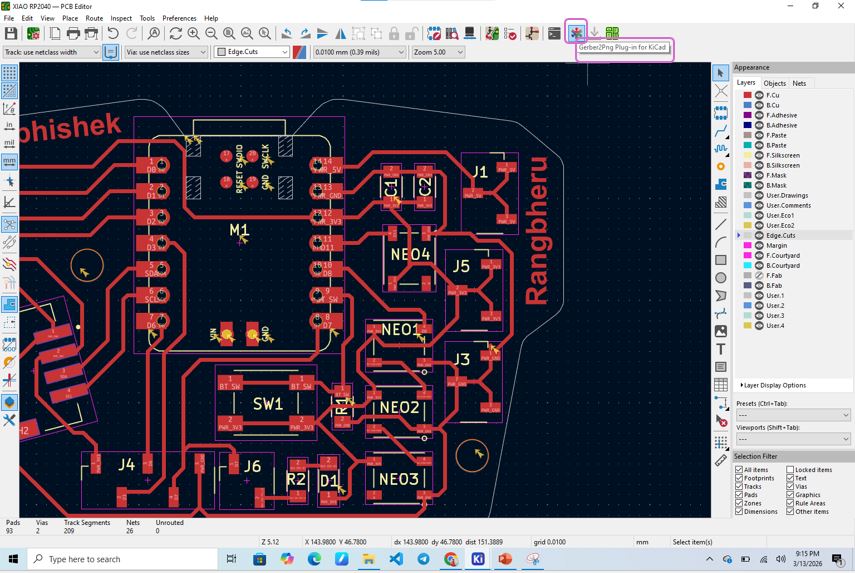The image size is (855, 573).
Task: Open the Route menu
Action: pos(94,18)
